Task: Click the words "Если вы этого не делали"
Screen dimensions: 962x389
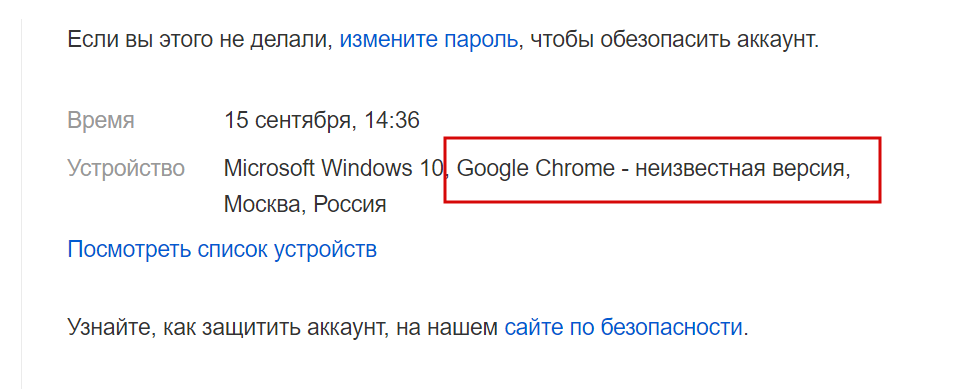Action: (199, 40)
